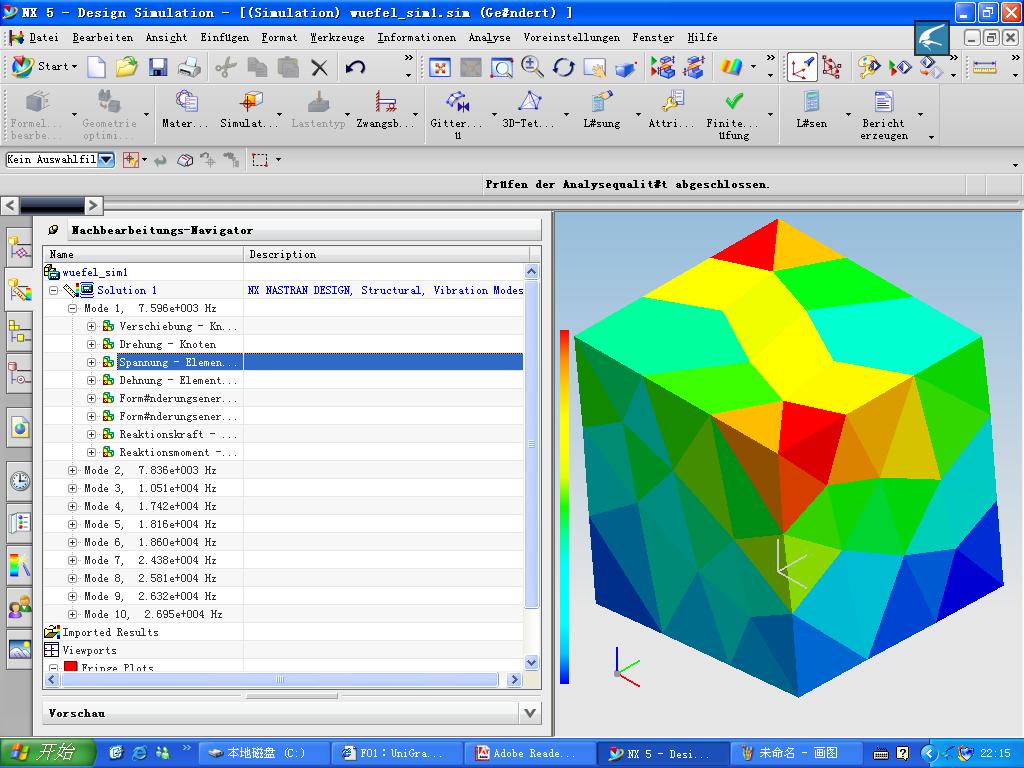Viewport: 1024px width, 768px height.
Task: Open the Datei menu
Action: point(44,38)
